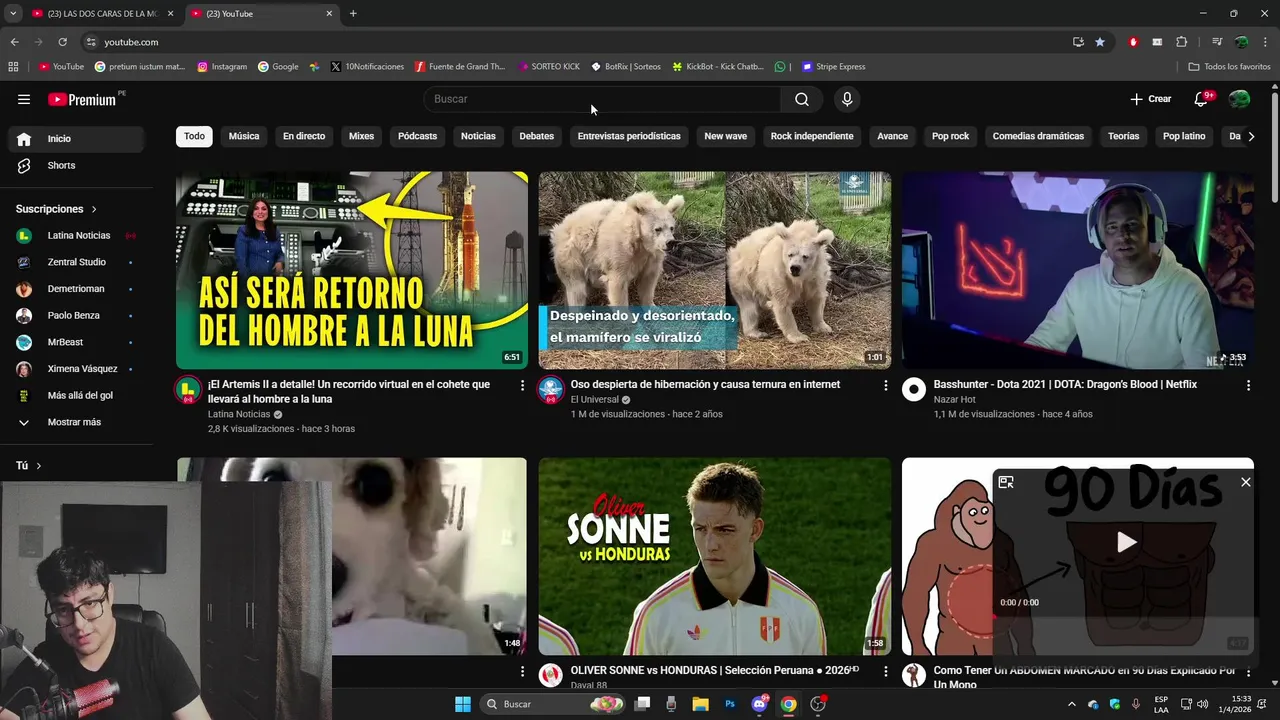Select the Noticias filter chip
The width and height of the screenshot is (1280, 720).
478,136
